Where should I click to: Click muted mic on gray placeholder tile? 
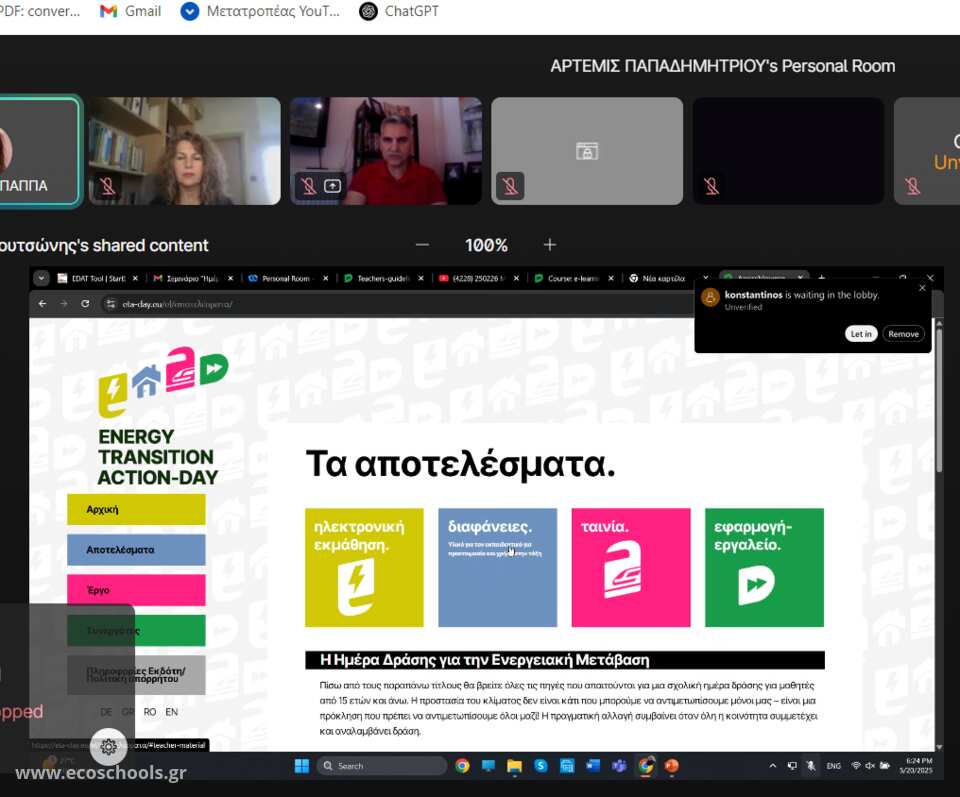(510, 185)
